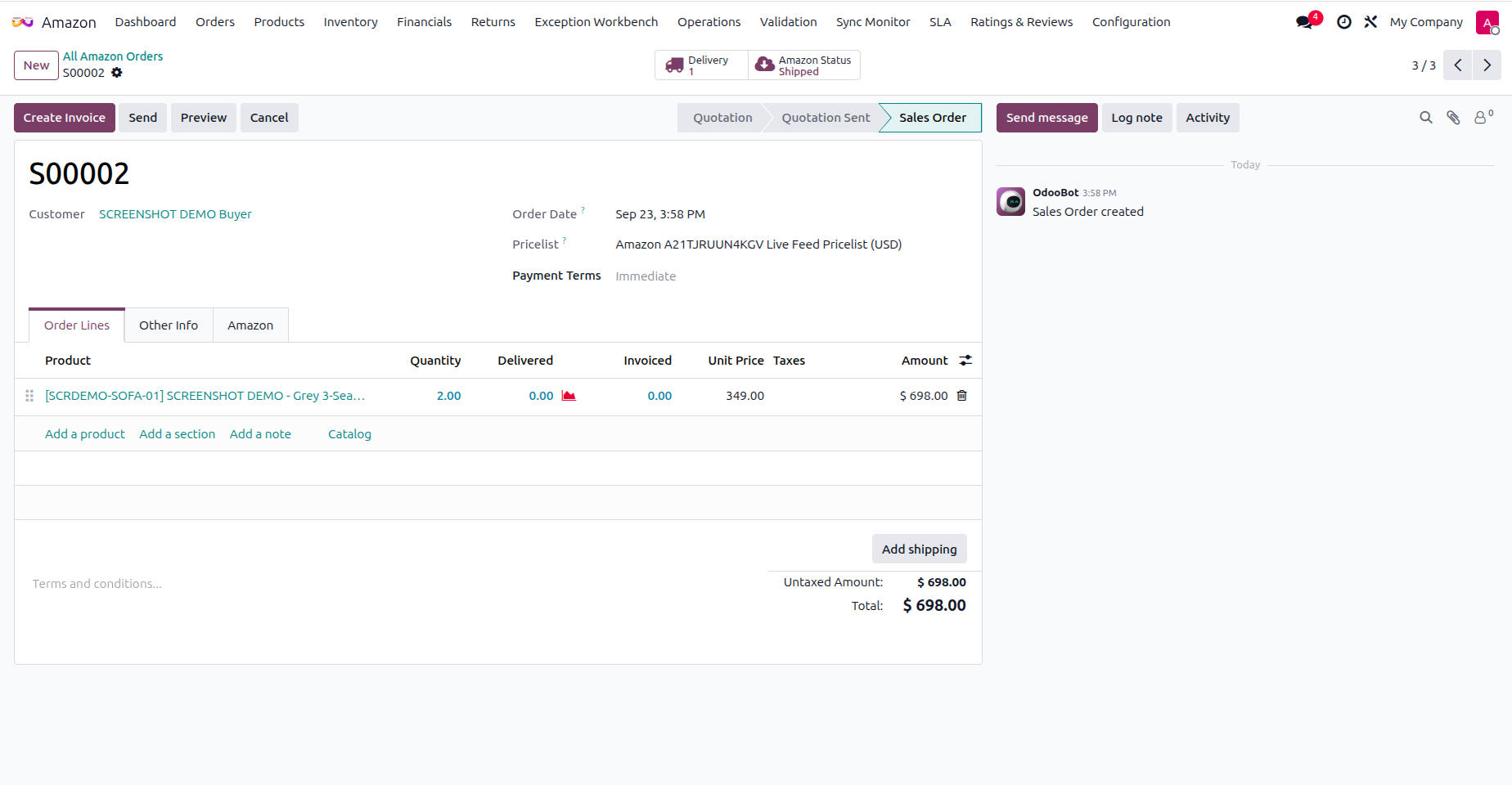This screenshot has height=785, width=1512.
Task: Open the Orders menu
Action: [x=215, y=22]
